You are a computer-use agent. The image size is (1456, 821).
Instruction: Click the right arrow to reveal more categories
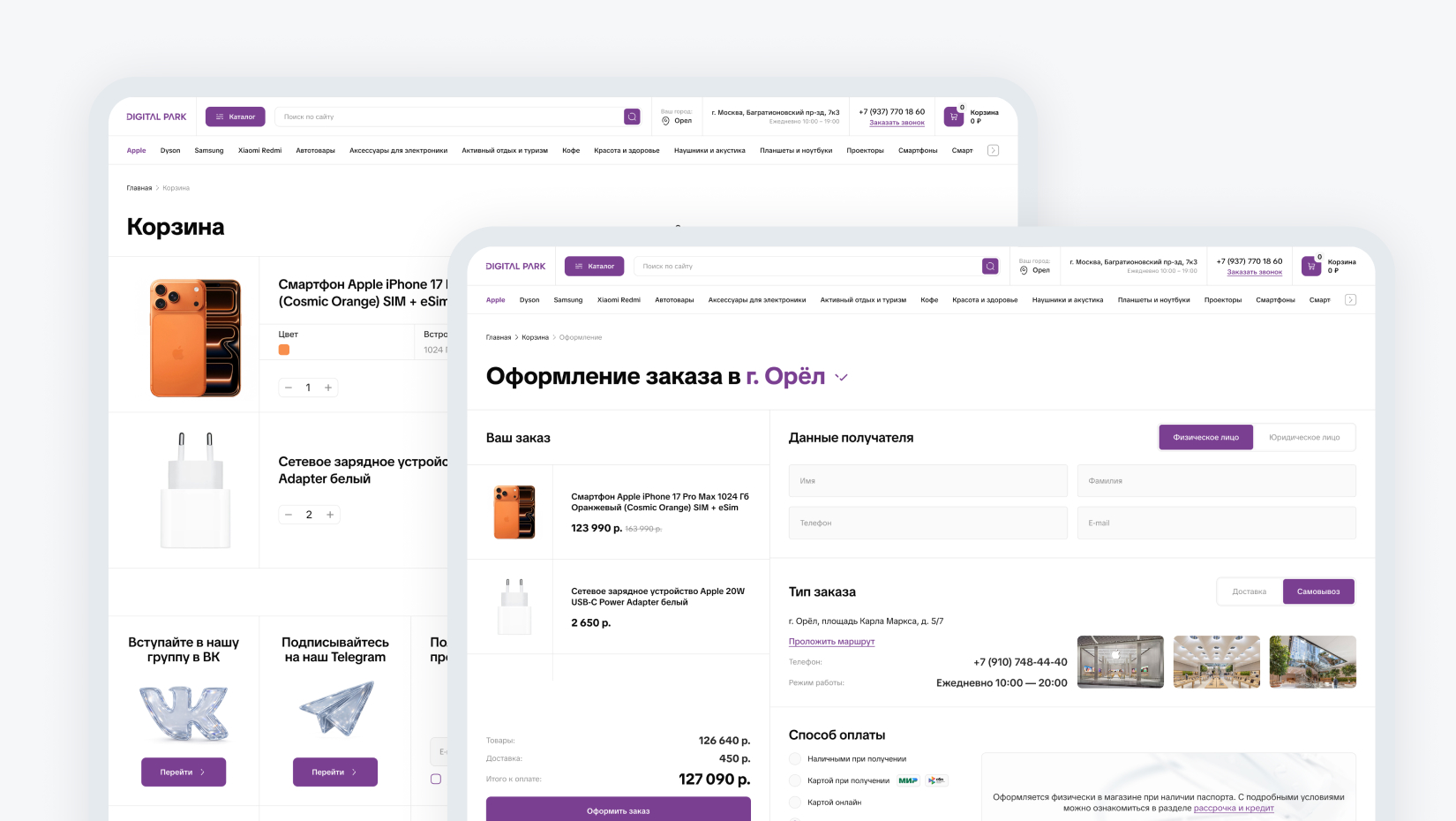1350,299
